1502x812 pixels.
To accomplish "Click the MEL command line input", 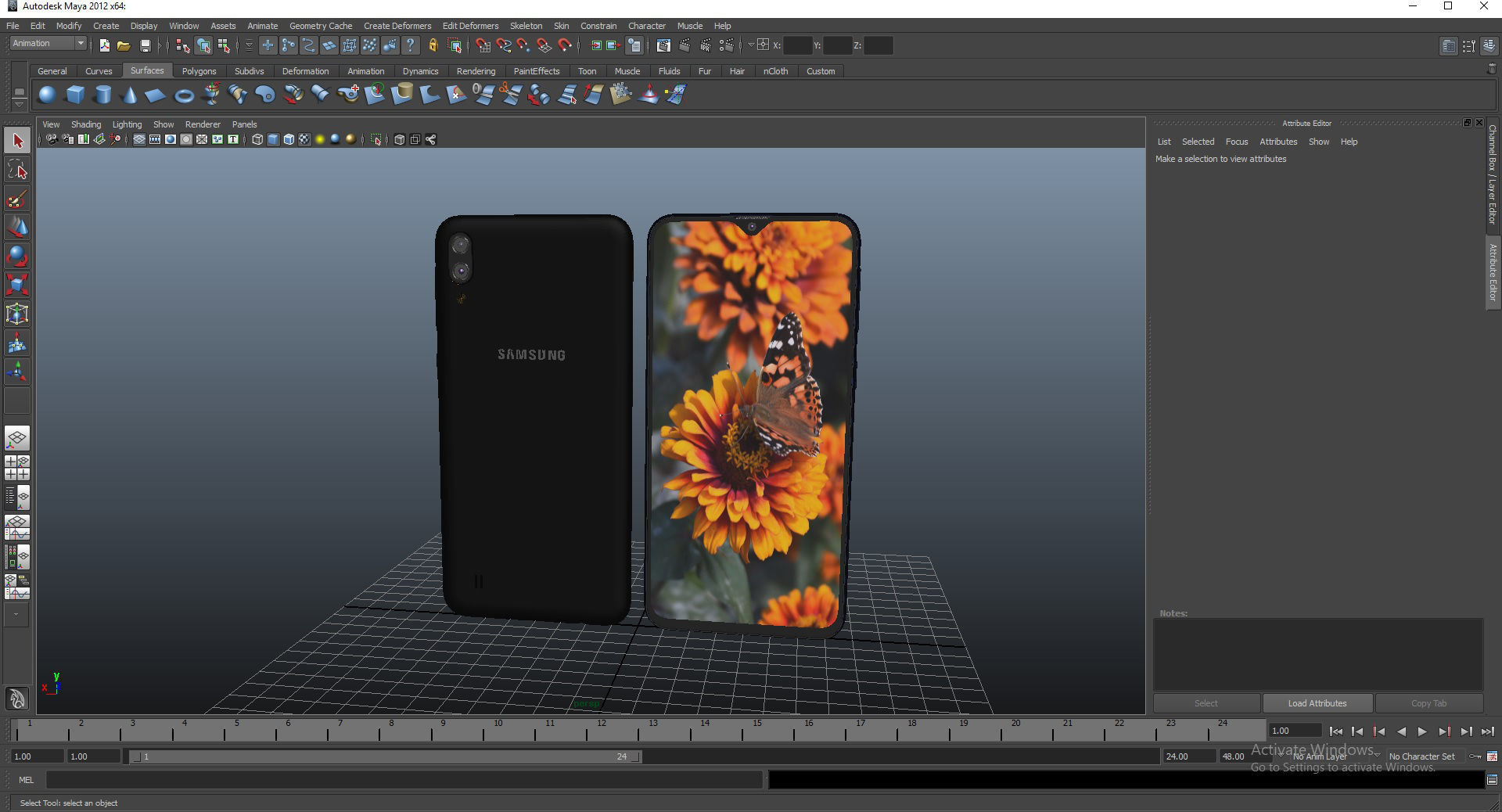I will pyautogui.click(x=404, y=779).
